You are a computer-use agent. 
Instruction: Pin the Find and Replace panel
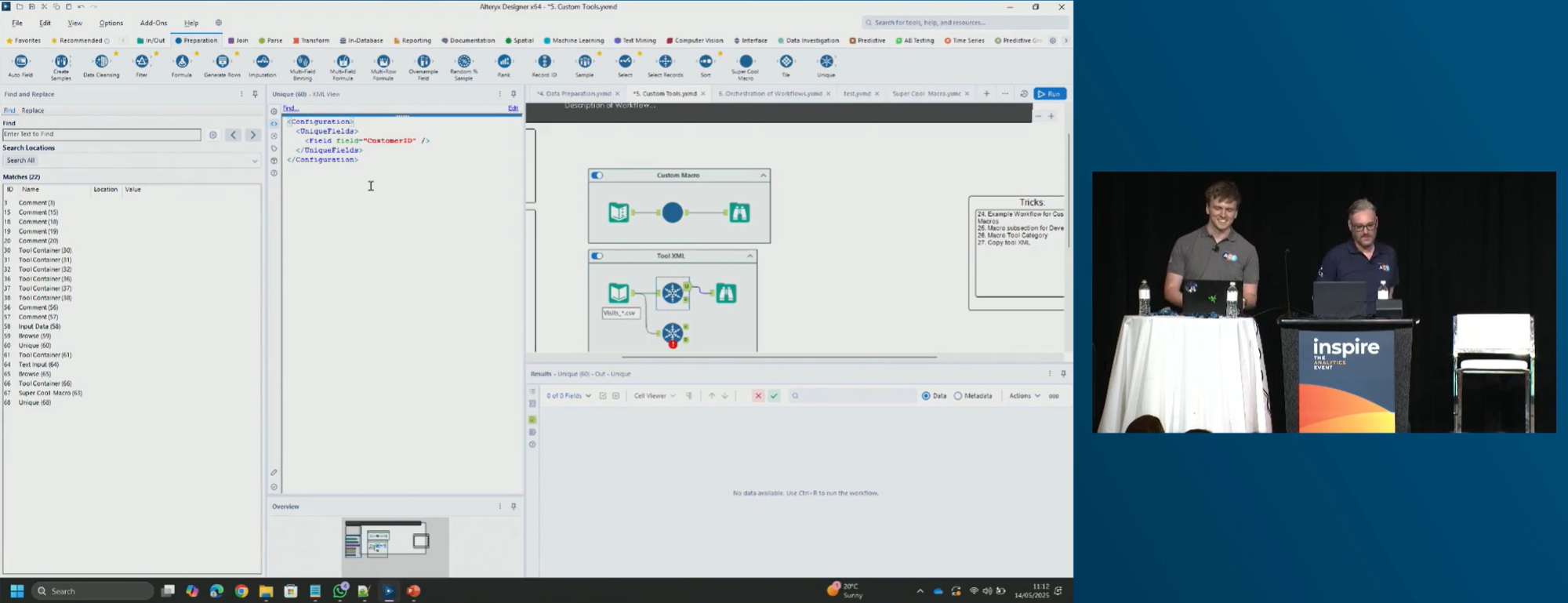255,94
